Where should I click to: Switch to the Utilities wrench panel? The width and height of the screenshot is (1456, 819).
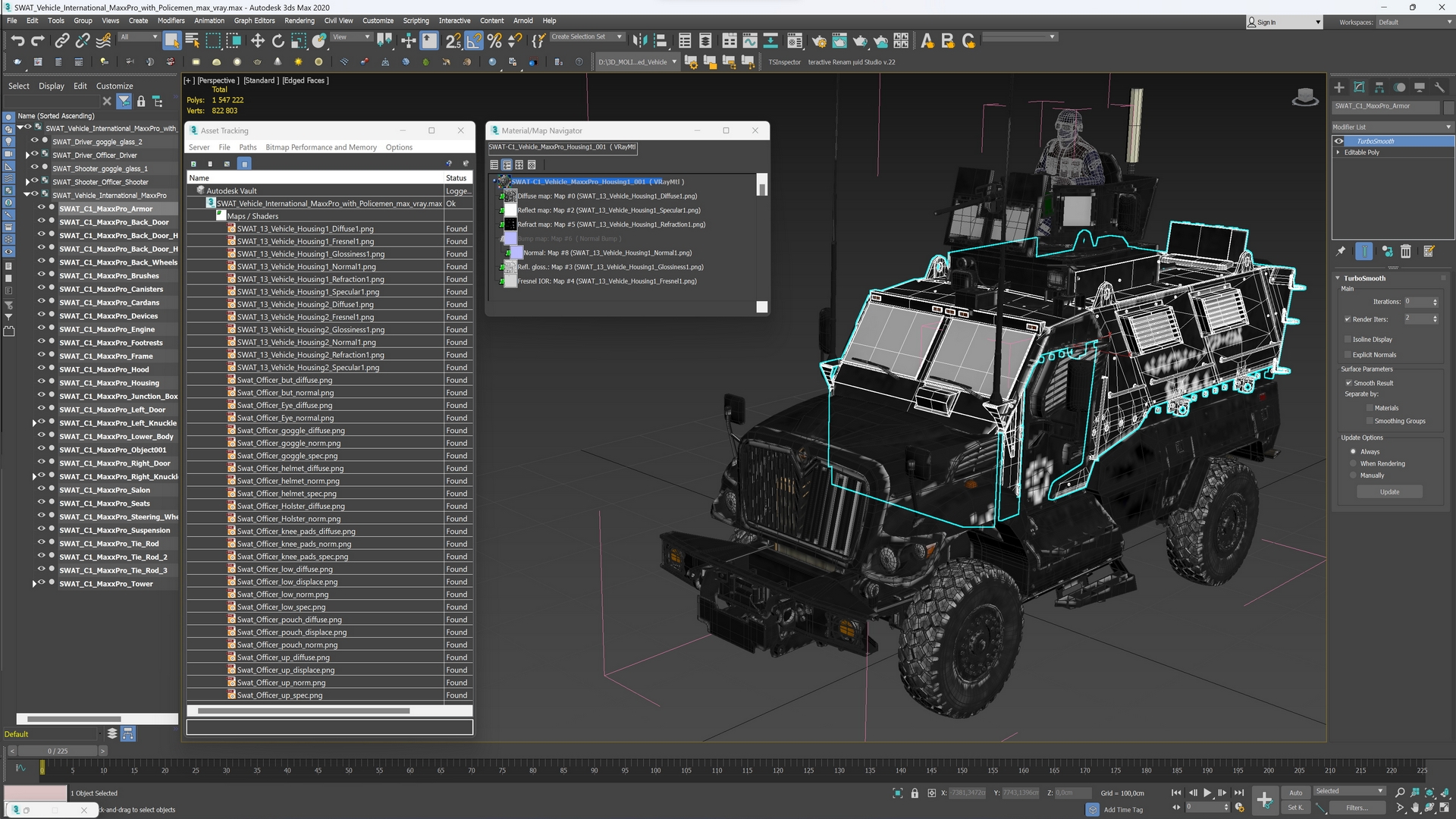pos(1439,87)
